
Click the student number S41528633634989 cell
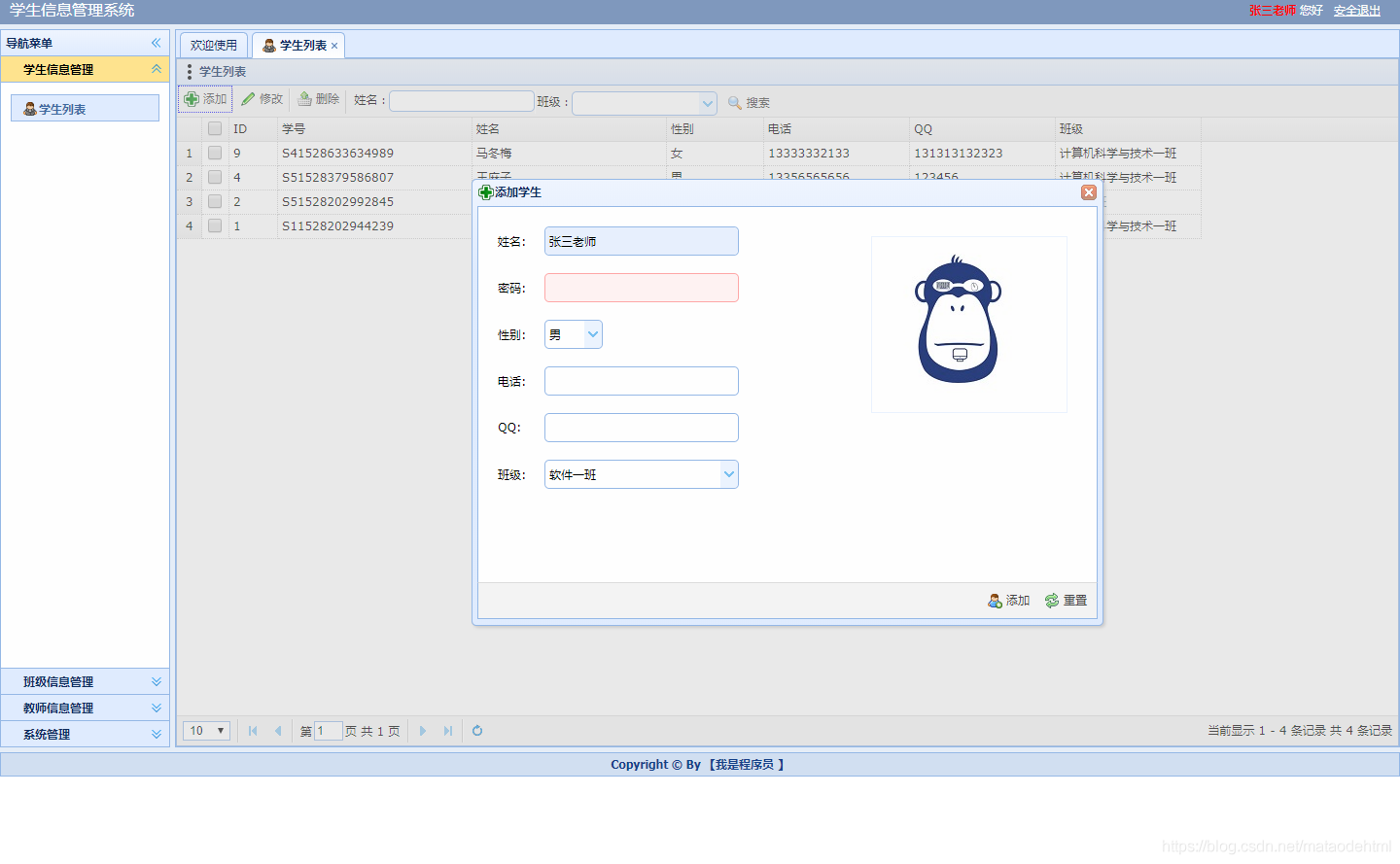[x=374, y=154]
